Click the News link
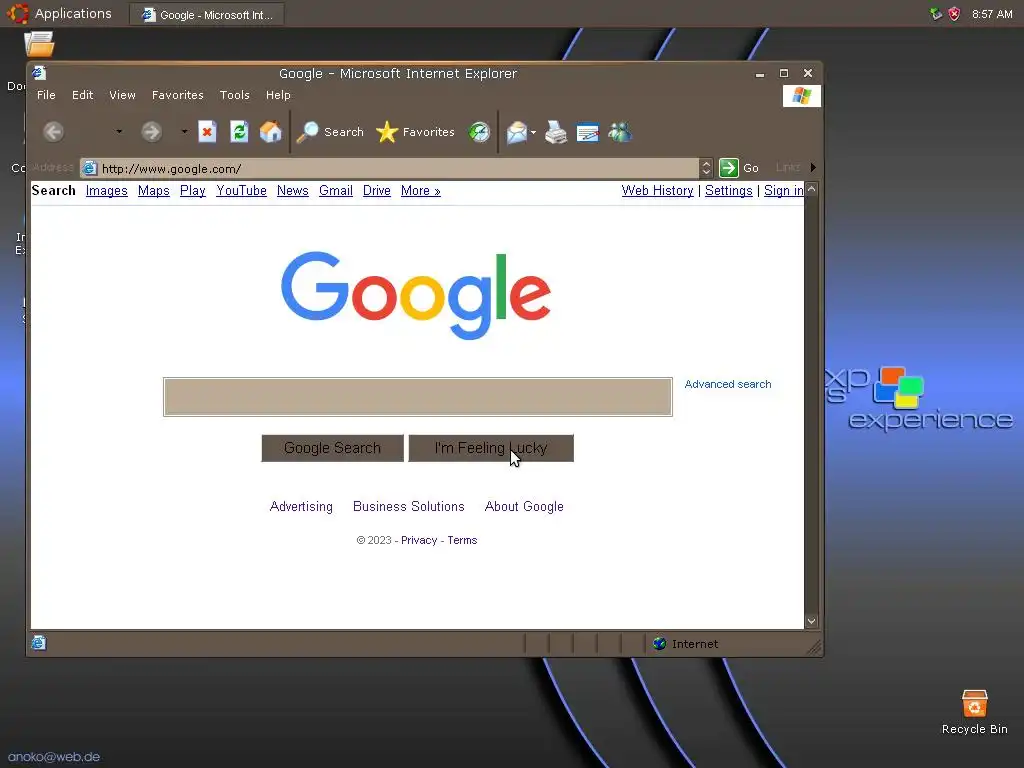Screen dimensions: 1024x768 pyautogui.click(x=293, y=191)
